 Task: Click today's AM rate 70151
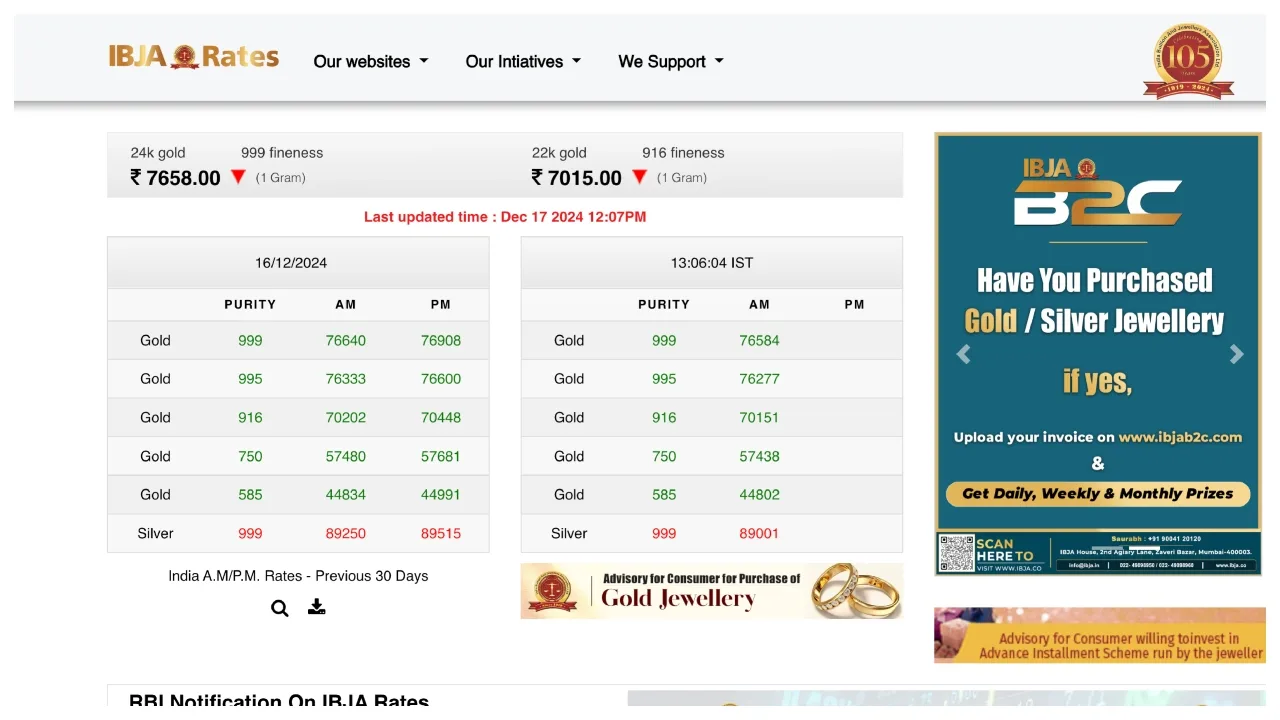click(760, 418)
